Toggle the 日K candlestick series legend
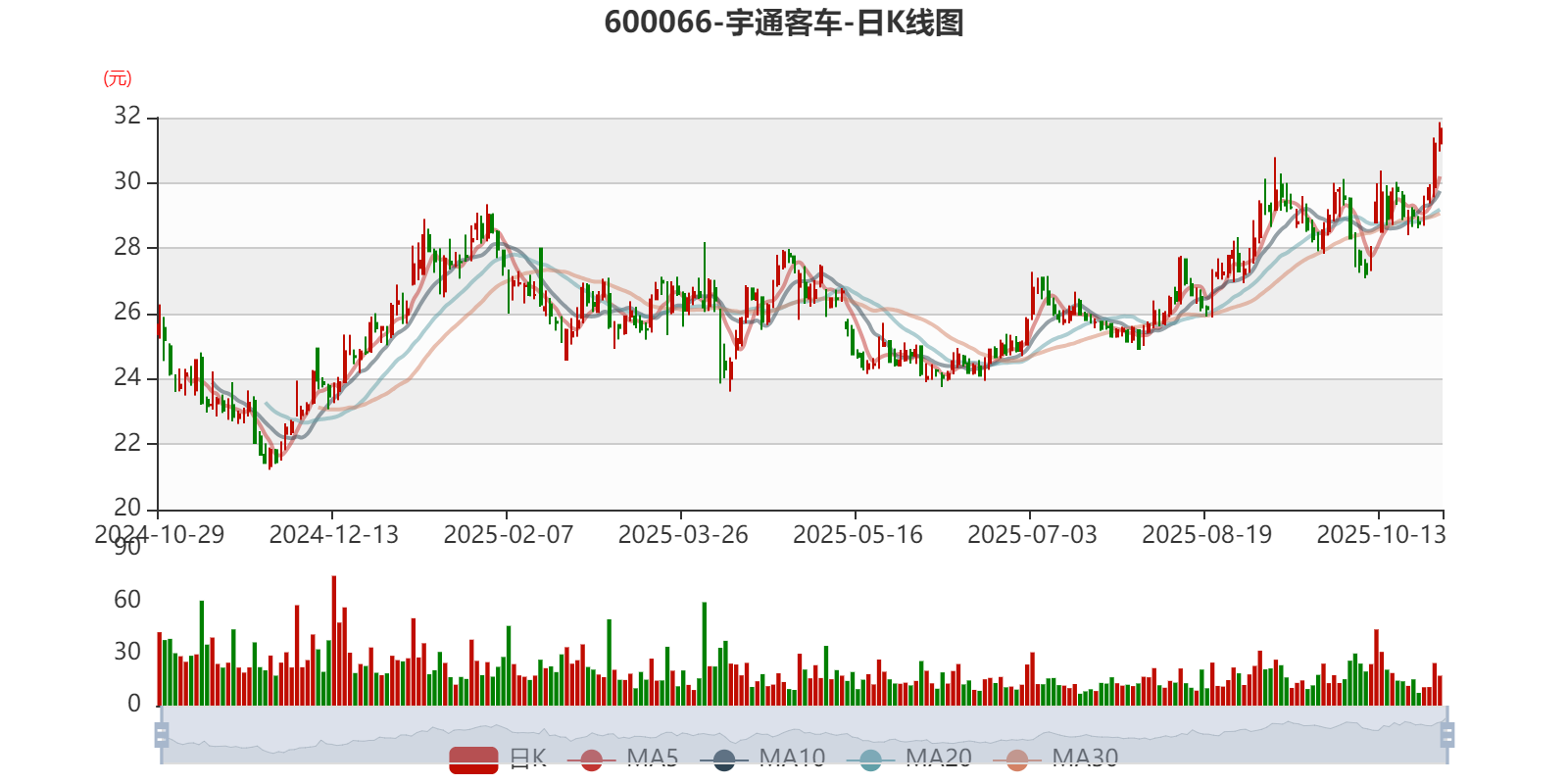This screenshot has height=784, width=1568. point(497,759)
